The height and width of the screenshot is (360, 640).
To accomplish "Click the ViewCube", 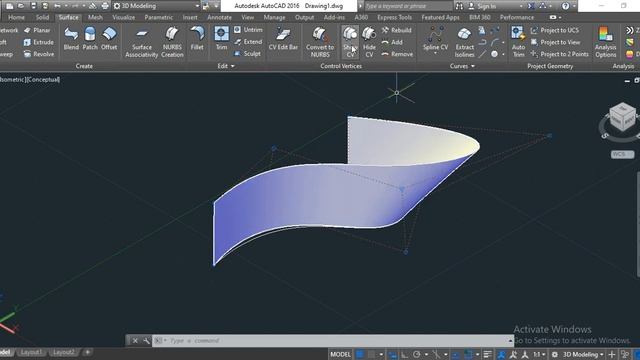I will tap(622, 117).
